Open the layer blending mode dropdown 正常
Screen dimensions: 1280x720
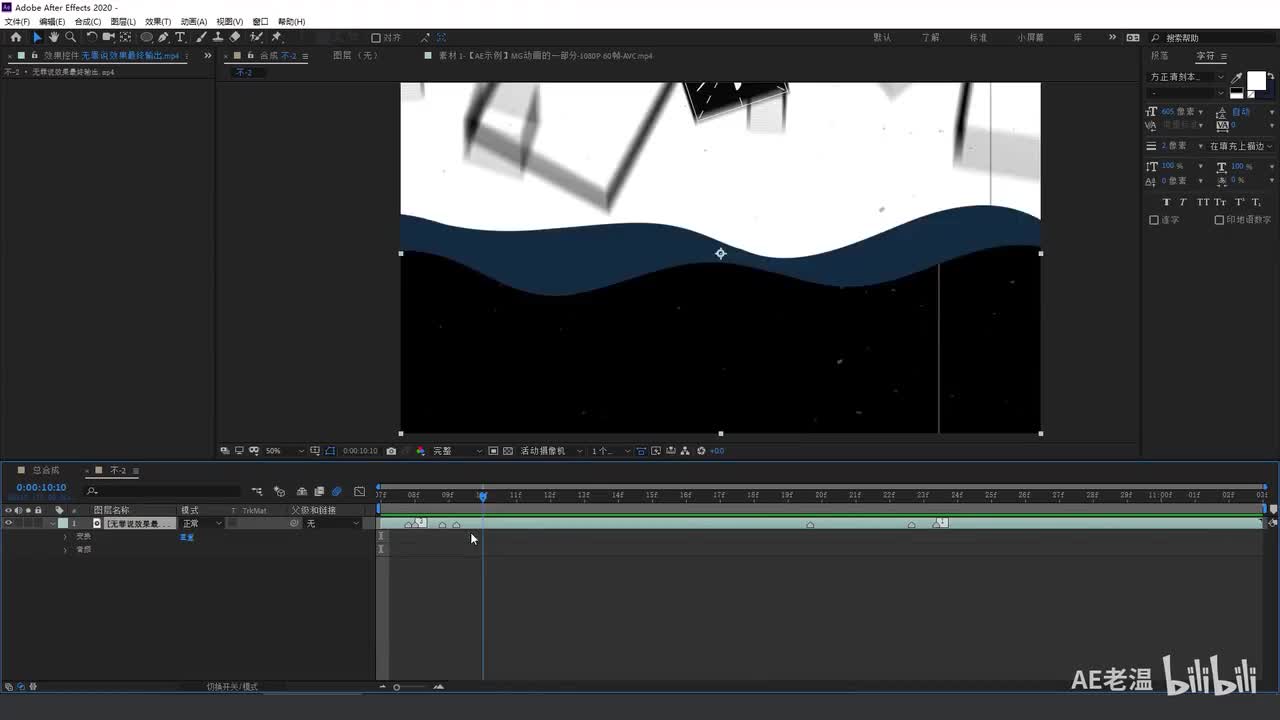(x=201, y=523)
